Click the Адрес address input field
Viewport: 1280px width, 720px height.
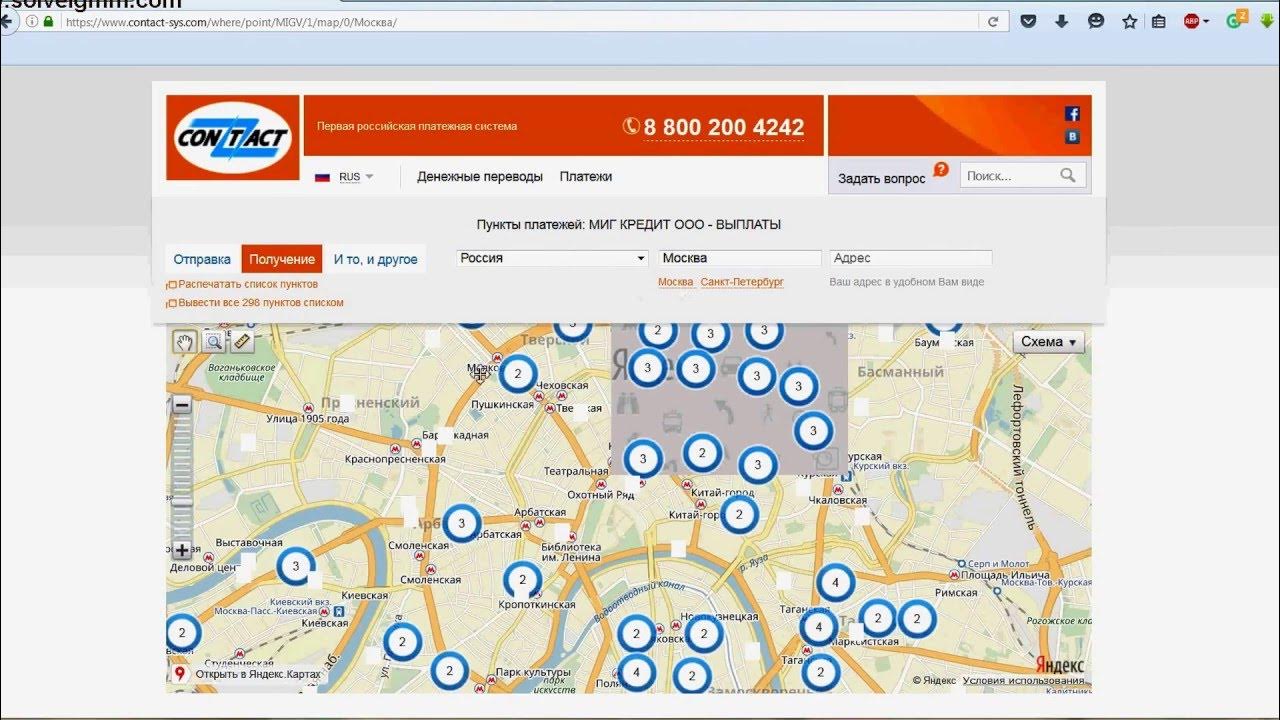pos(911,258)
